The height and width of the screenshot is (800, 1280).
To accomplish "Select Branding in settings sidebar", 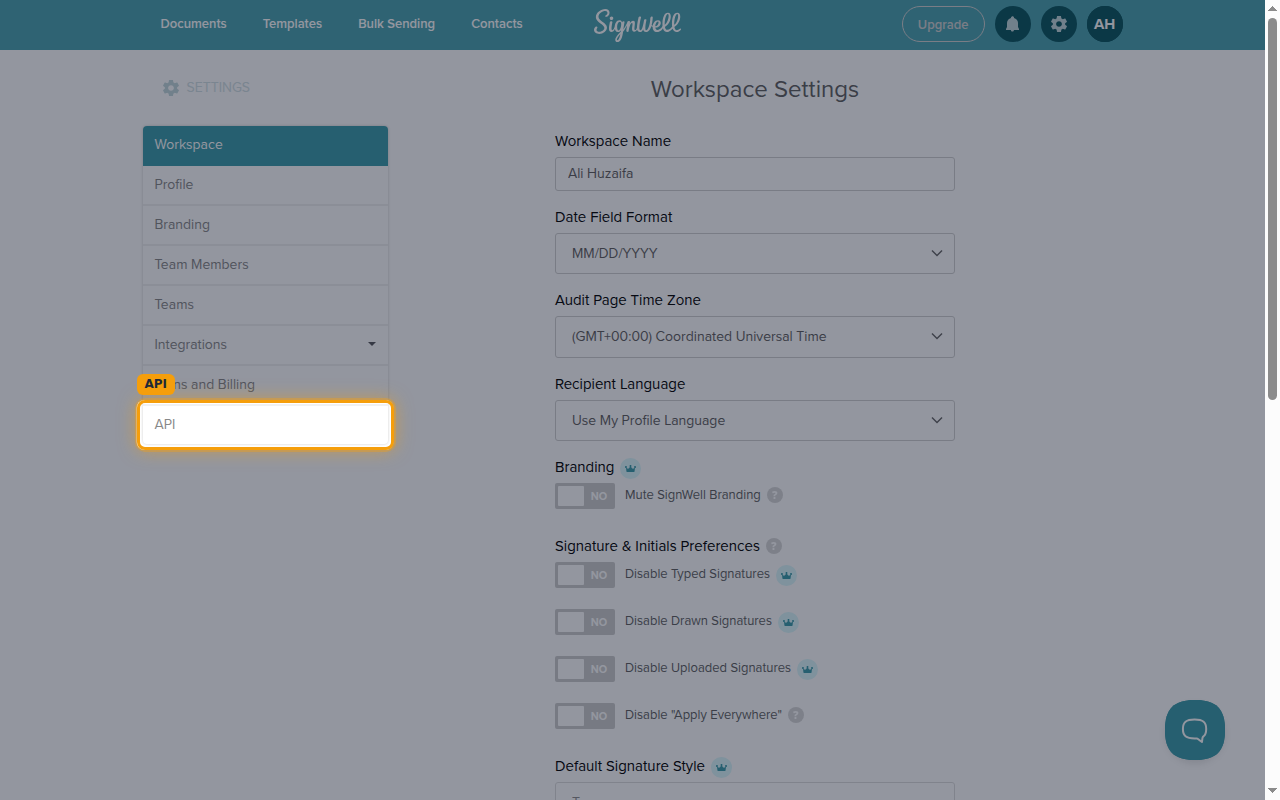I will coord(265,225).
